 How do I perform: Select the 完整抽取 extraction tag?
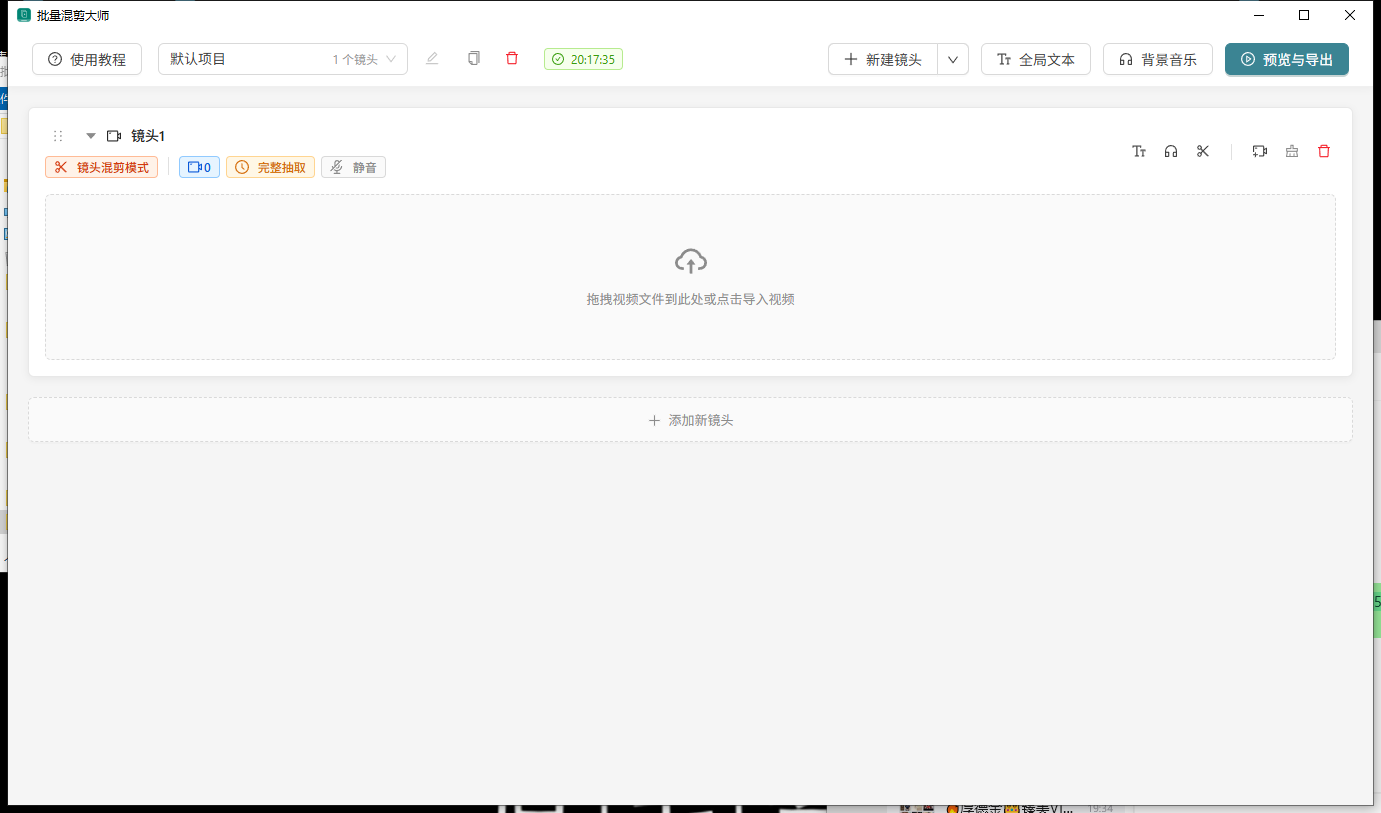coord(270,167)
